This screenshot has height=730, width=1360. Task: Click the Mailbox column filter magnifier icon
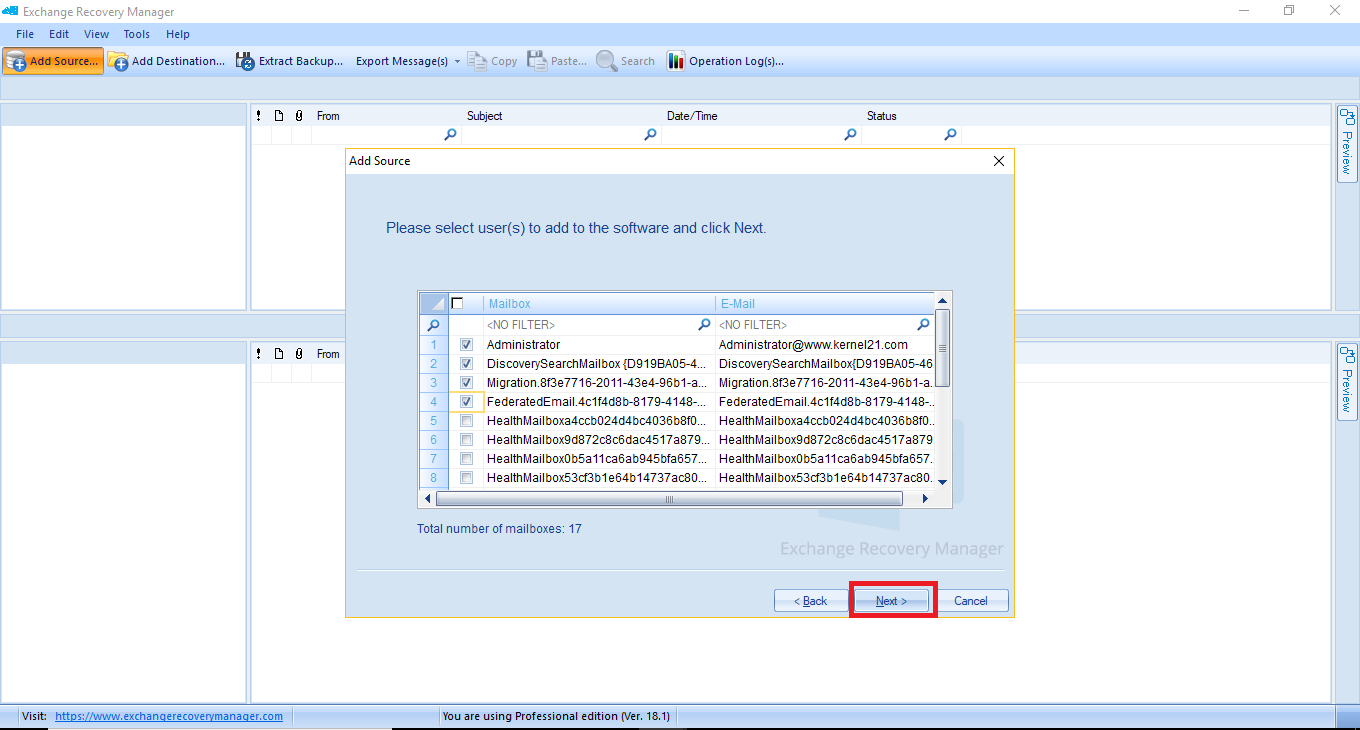[704, 325]
